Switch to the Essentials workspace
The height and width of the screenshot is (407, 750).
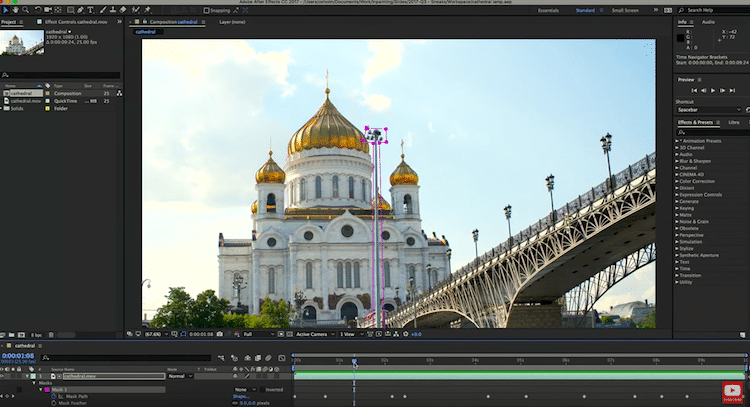pos(548,10)
